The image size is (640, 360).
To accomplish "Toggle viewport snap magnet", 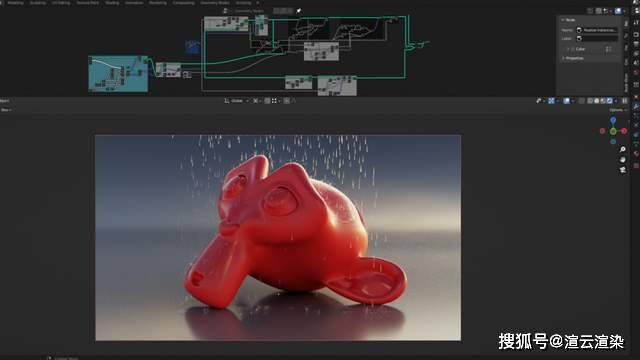I will (267, 101).
